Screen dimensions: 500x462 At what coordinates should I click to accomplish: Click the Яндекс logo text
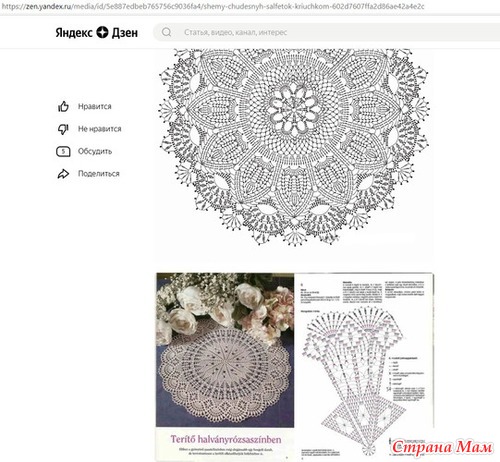pyautogui.click(x=74, y=33)
